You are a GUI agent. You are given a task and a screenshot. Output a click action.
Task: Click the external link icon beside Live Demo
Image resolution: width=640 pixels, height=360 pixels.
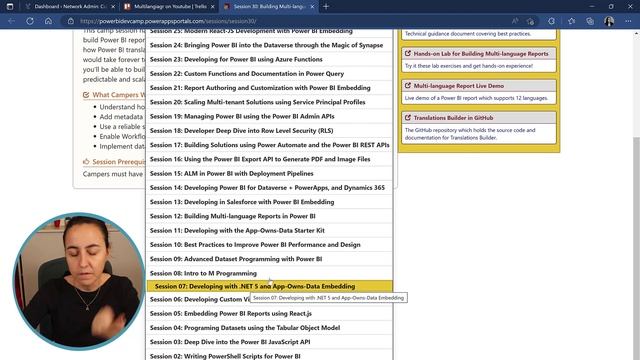tap(407, 86)
